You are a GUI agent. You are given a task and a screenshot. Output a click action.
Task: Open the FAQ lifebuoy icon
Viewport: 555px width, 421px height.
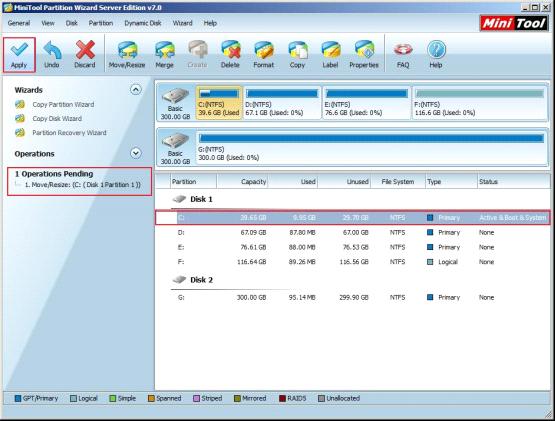[x=403, y=51]
